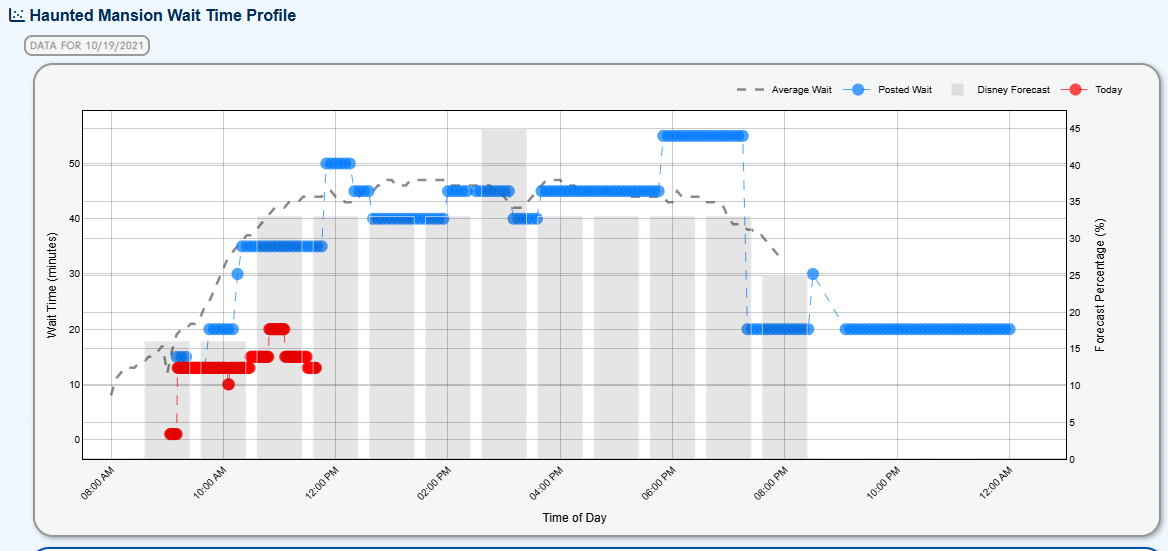Click the 30-minute blue point just after 10:00 AM
Image resolution: width=1168 pixels, height=551 pixels.
pos(238,274)
